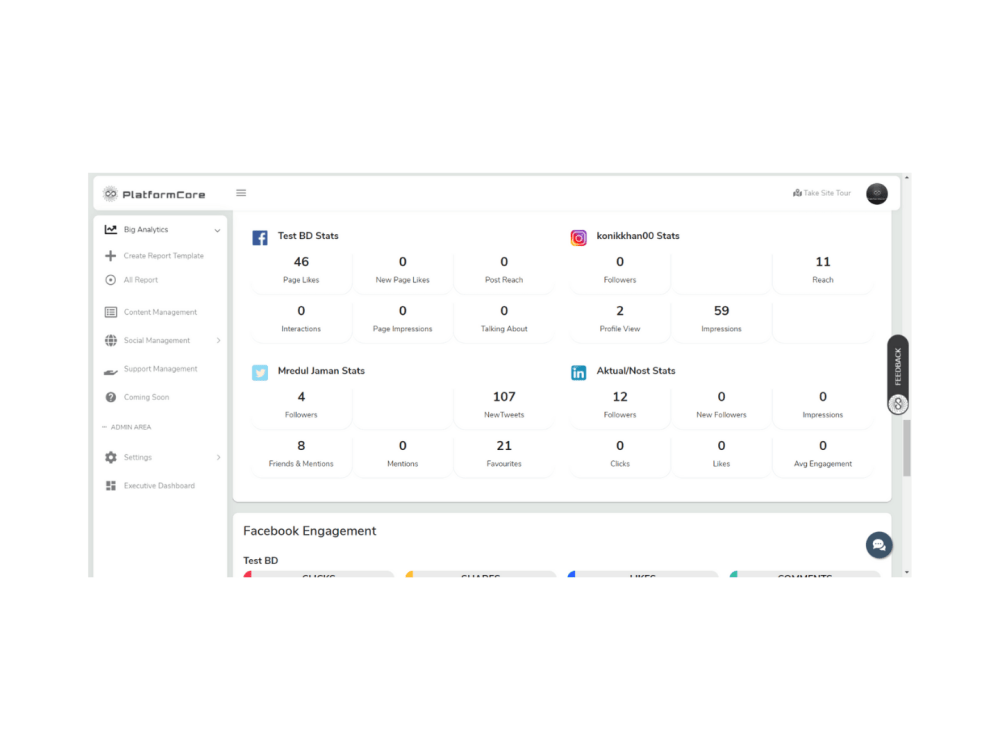This screenshot has height=750, width=1000.
Task: Click the All Report circle icon
Action: pyautogui.click(x=110, y=280)
